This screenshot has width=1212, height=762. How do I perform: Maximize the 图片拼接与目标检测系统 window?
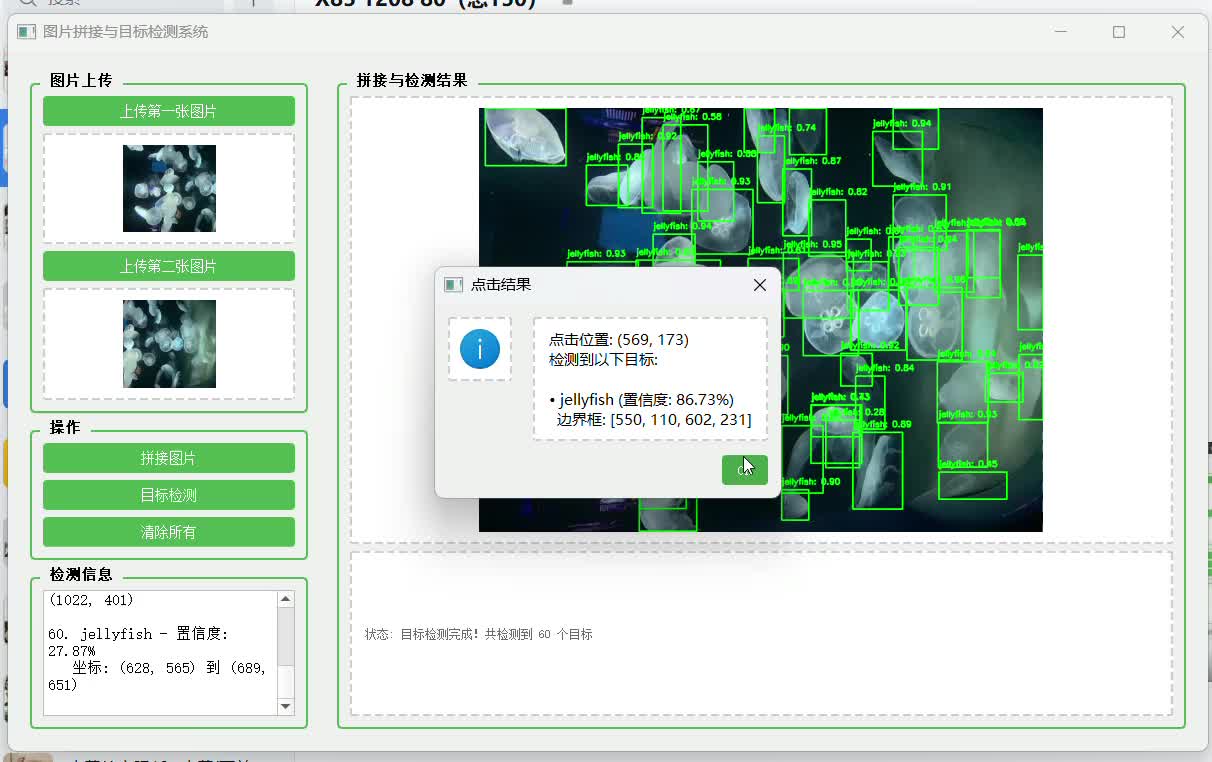pos(1119,32)
